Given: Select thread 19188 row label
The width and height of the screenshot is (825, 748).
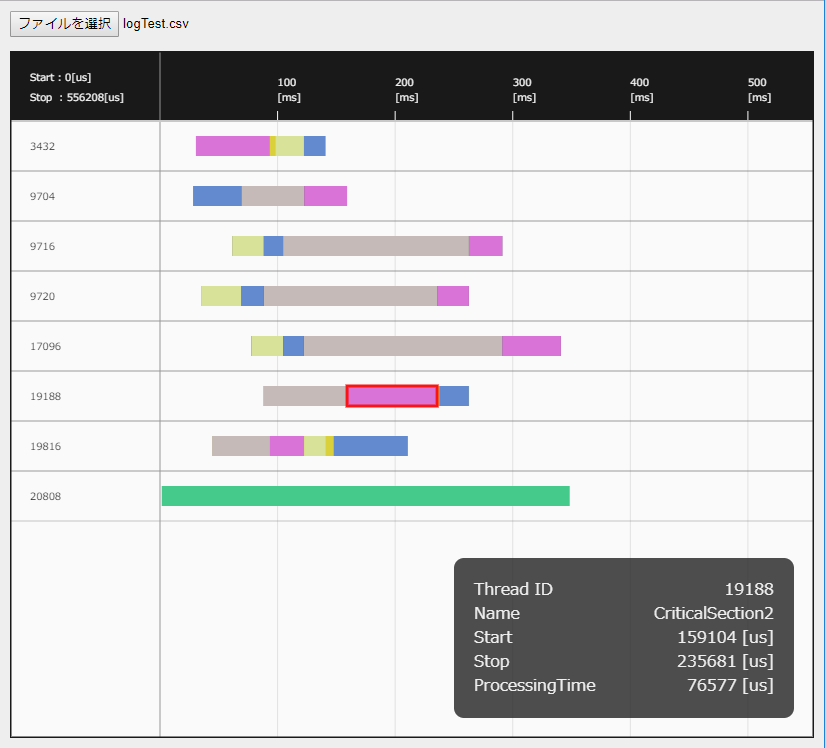Looking at the screenshot, I should 45,396.
